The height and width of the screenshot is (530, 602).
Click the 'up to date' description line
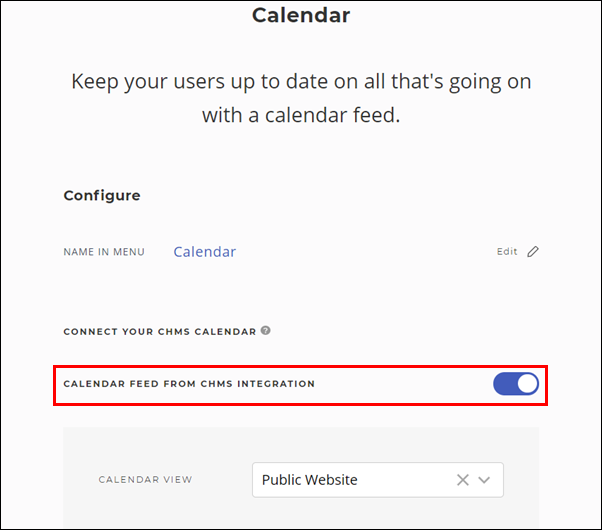click(x=301, y=81)
